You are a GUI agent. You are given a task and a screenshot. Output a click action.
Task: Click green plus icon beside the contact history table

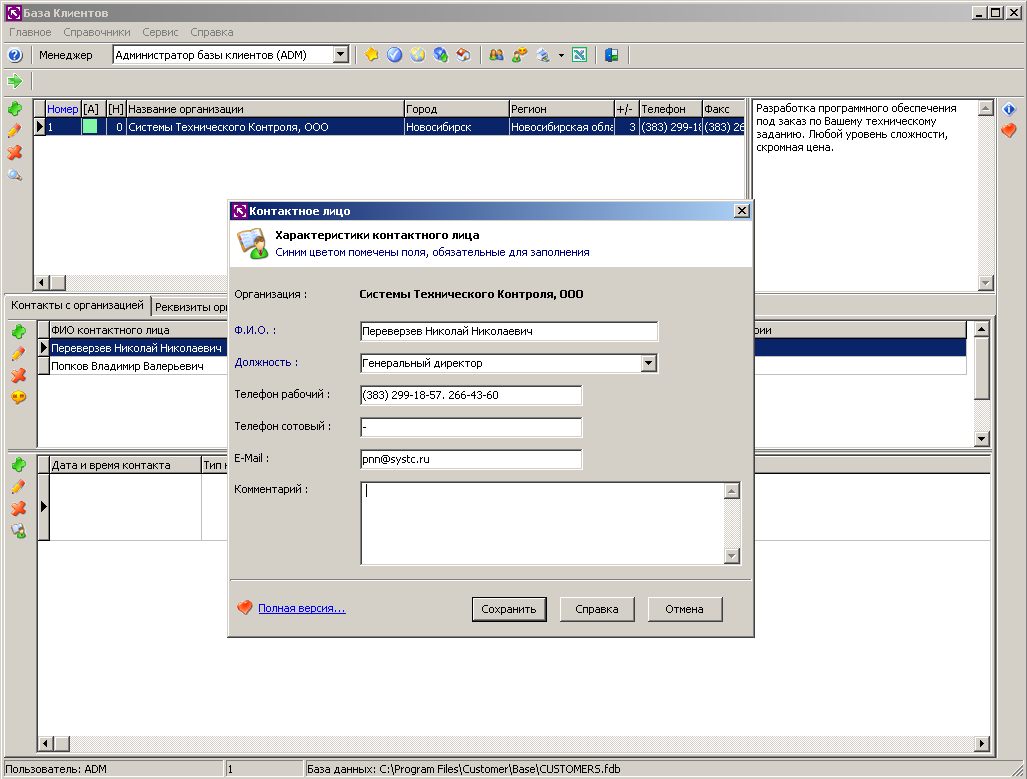tap(18, 465)
